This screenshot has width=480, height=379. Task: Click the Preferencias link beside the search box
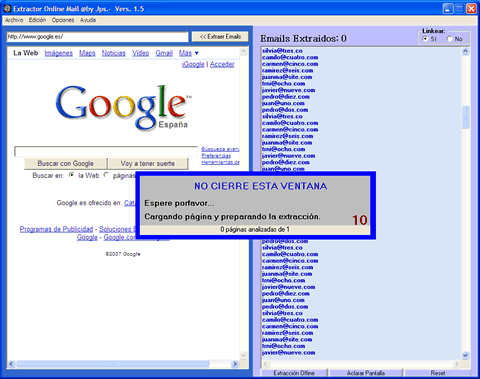click(216, 156)
